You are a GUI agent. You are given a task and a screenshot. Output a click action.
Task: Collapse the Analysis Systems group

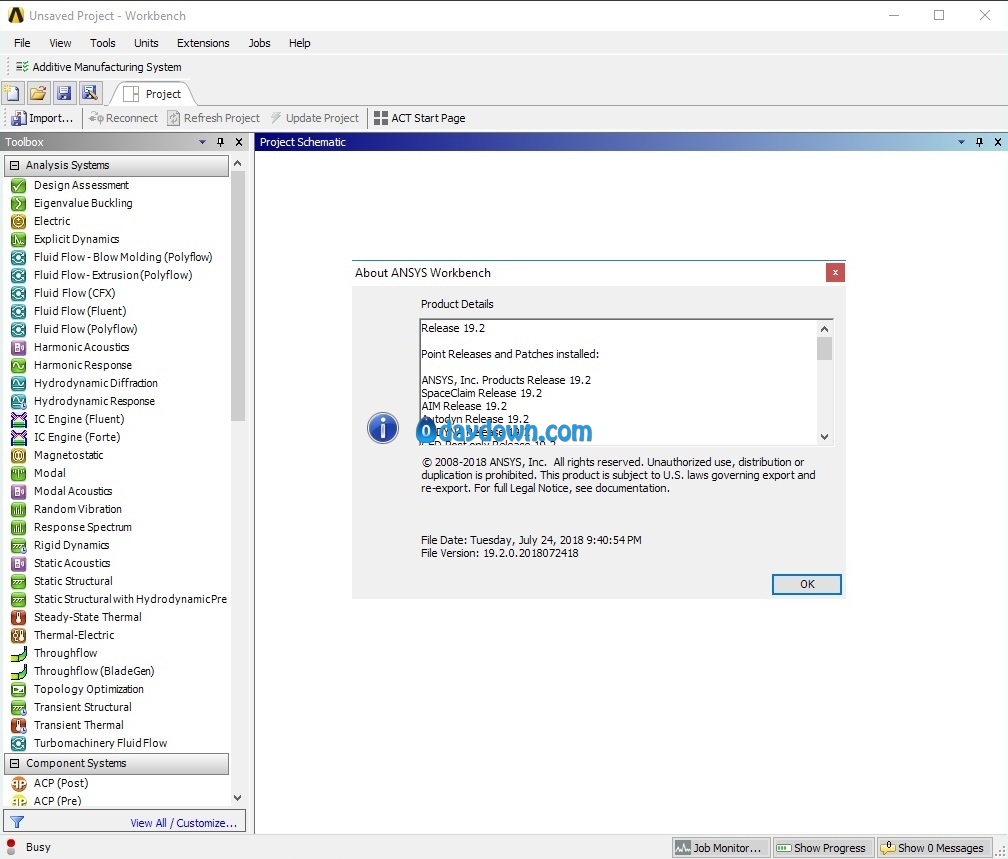click(14, 165)
